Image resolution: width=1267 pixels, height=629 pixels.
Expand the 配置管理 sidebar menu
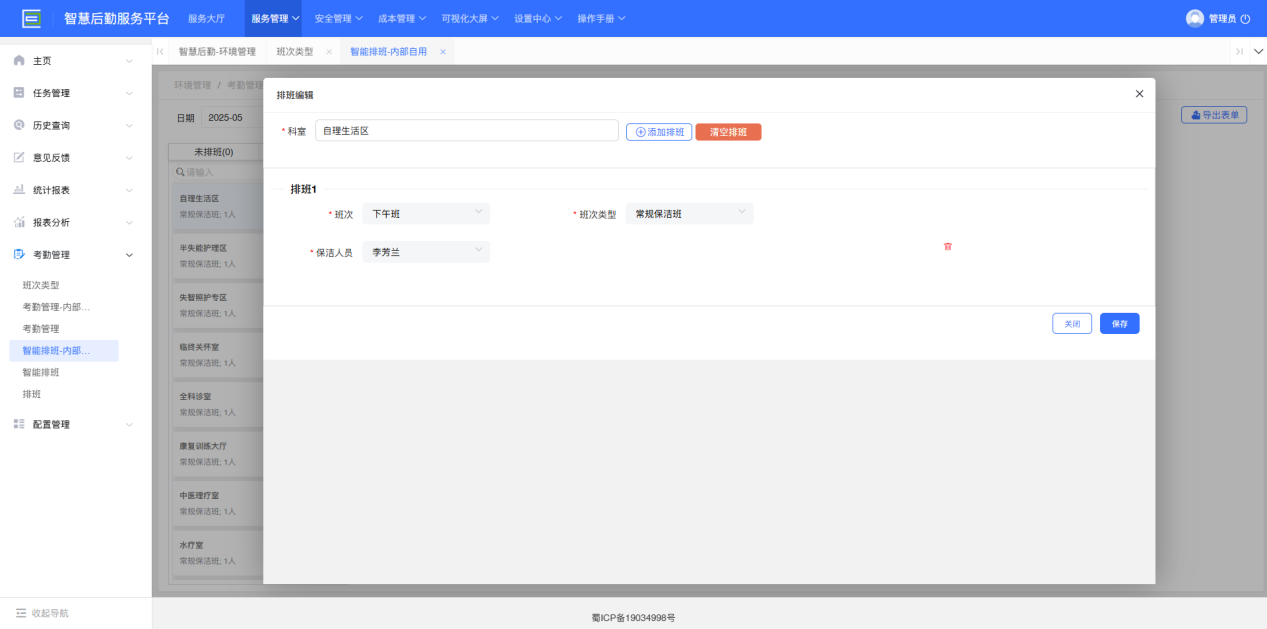129,424
